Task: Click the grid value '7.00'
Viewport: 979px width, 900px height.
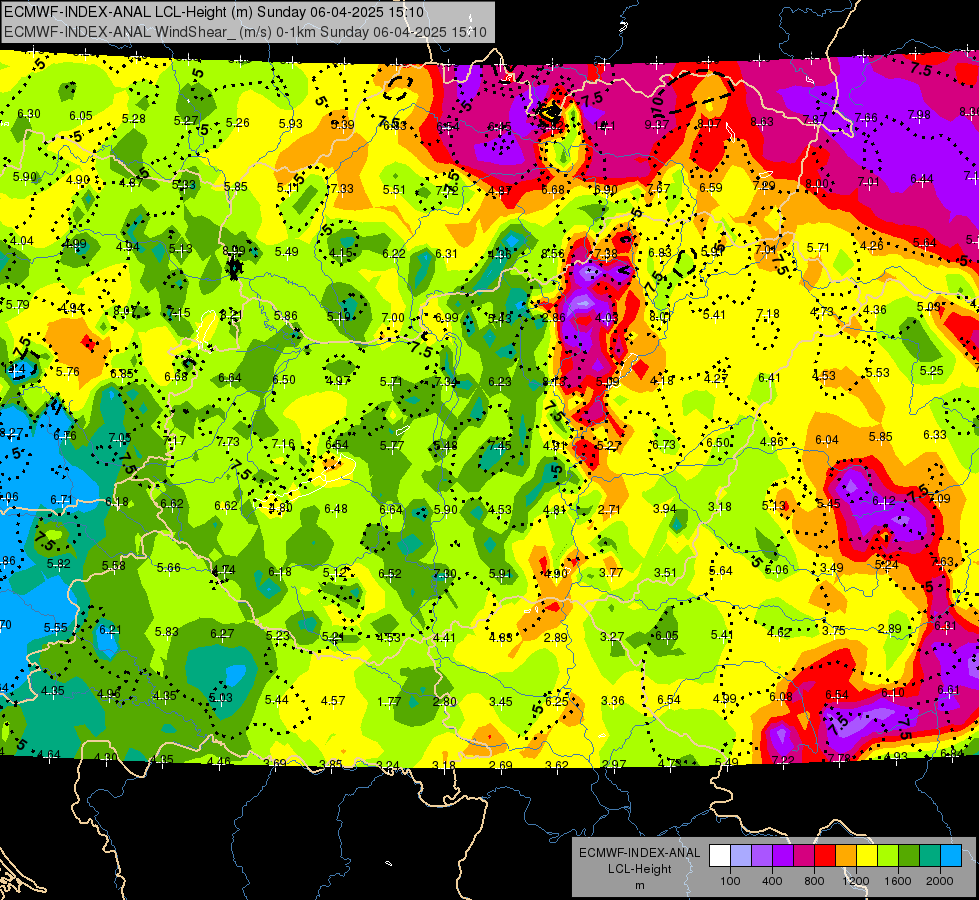Action: pyautogui.click(x=393, y=317)
